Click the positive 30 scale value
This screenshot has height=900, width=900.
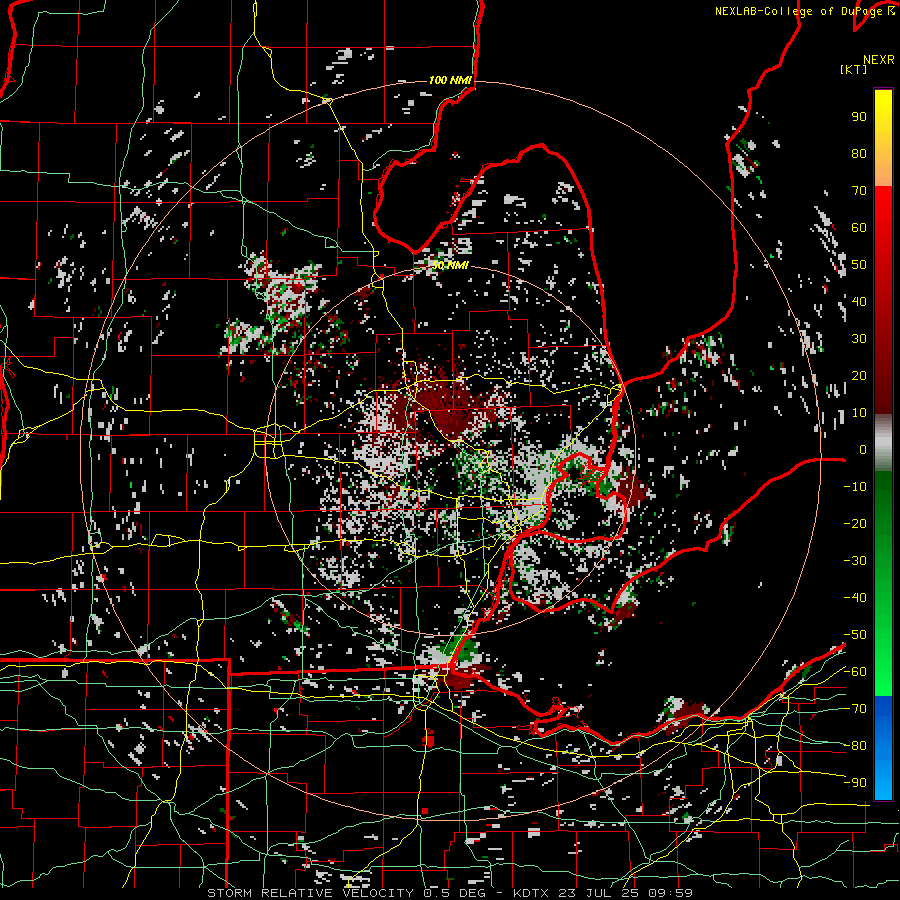[859, 339]
